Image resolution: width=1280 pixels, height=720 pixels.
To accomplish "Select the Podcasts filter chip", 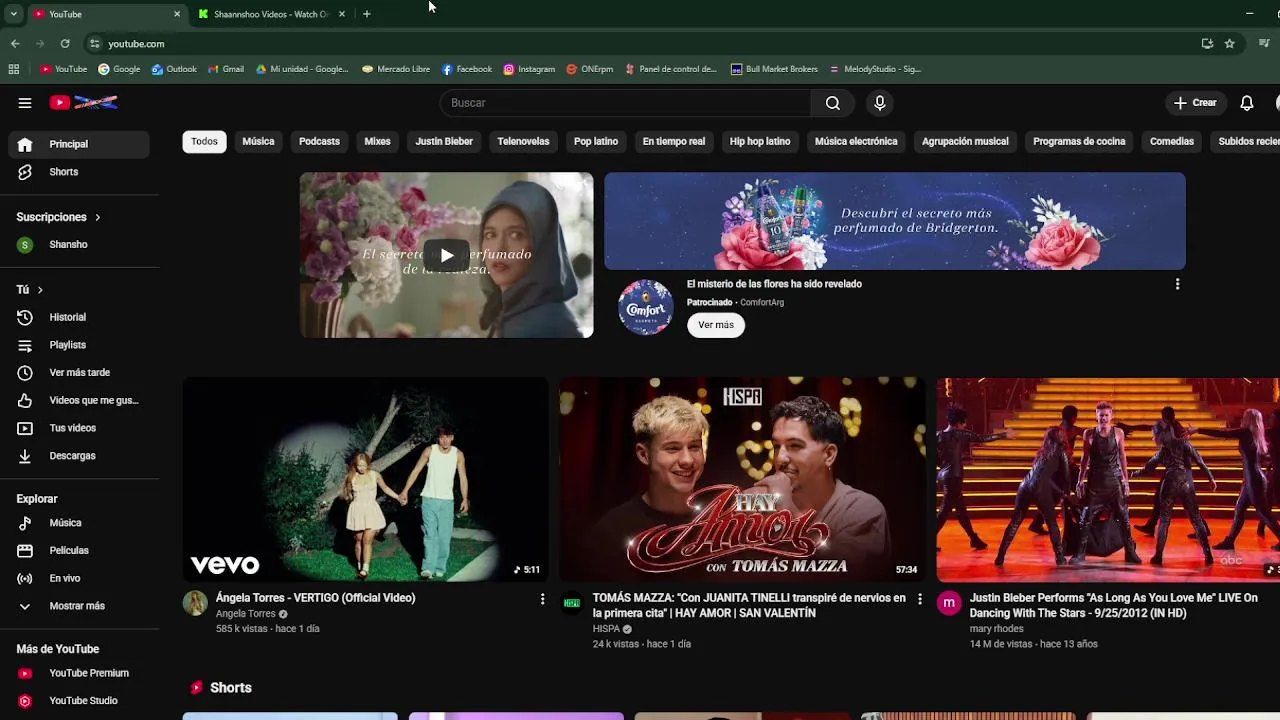I will (319, 141).
